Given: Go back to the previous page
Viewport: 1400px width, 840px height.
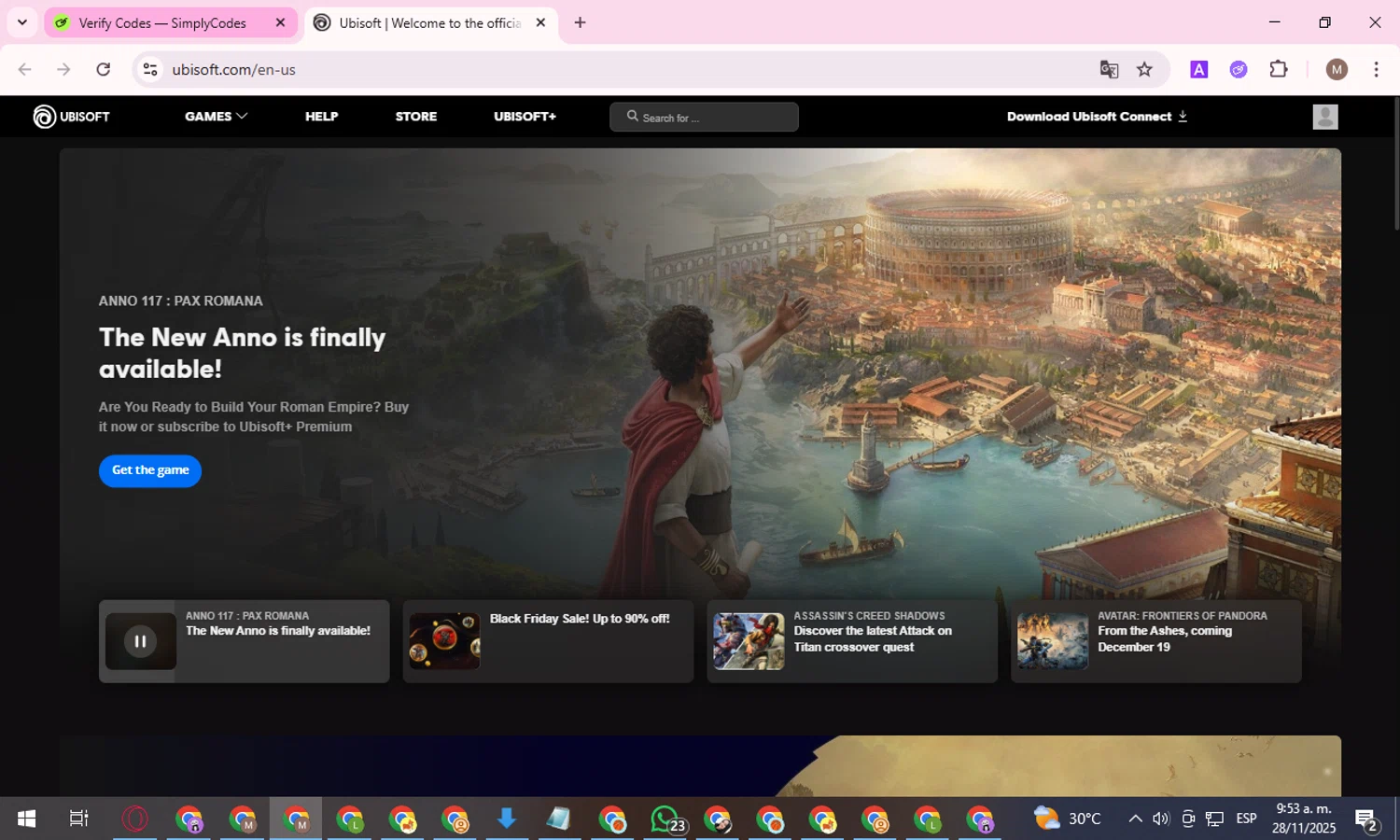Looking at the screenshot, I should click(x=25, y=70).
